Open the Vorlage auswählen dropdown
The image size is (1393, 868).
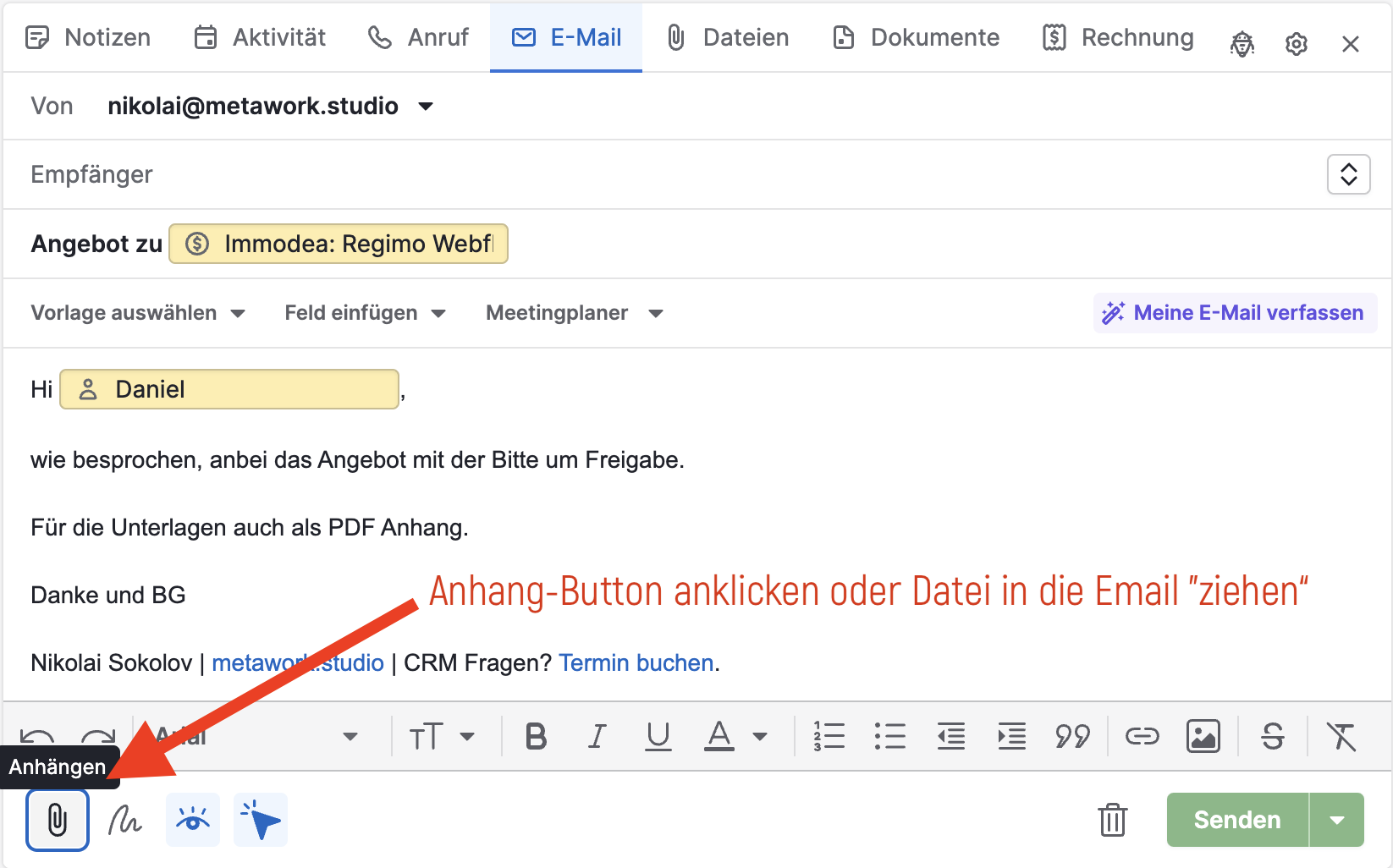click(138, 313)
